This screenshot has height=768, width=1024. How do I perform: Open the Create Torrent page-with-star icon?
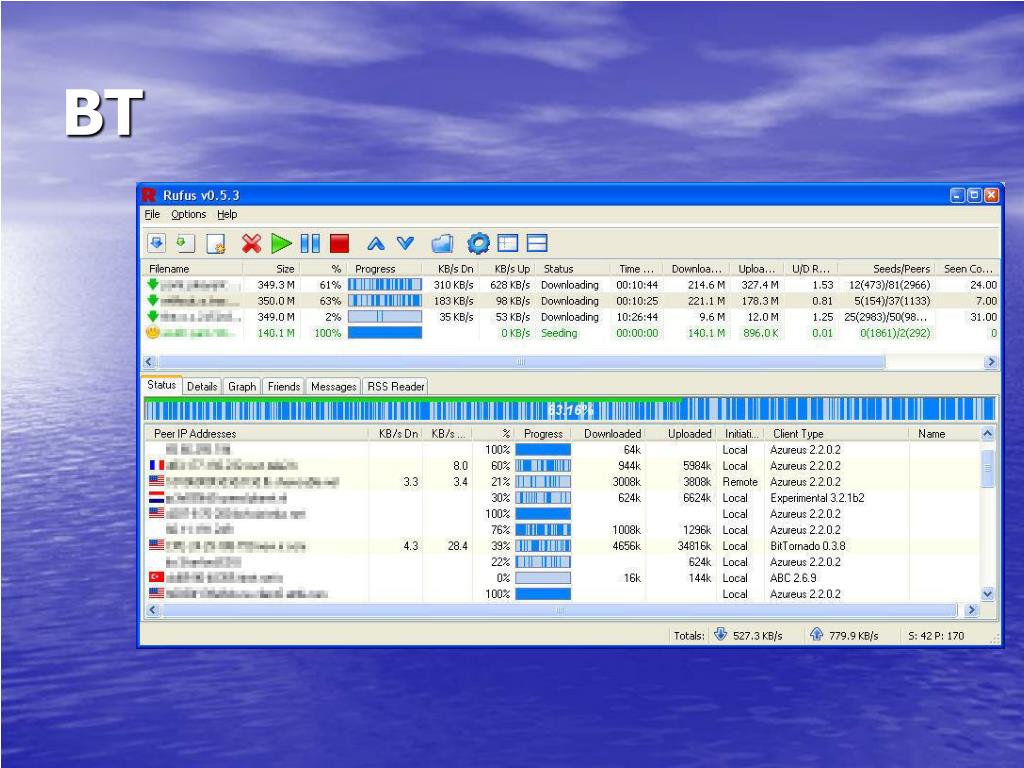[216, 243]
